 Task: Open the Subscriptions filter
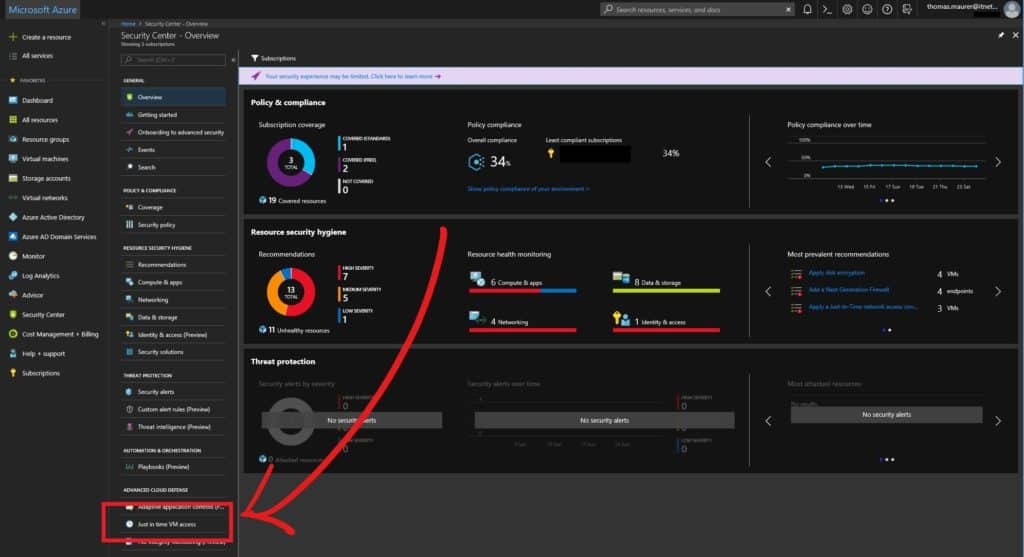(273, 58)
